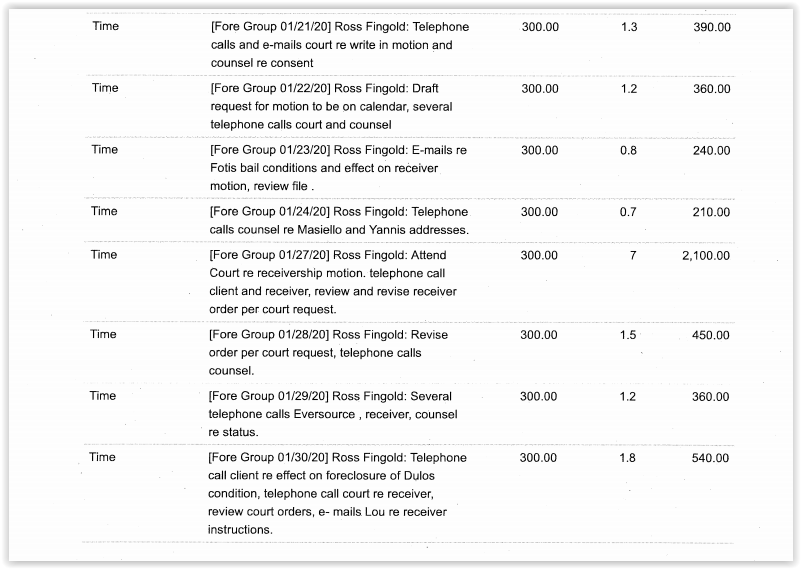Click the 1.8 hours value
This screenshot has height=569, width=801.
[x=628, y=458]
